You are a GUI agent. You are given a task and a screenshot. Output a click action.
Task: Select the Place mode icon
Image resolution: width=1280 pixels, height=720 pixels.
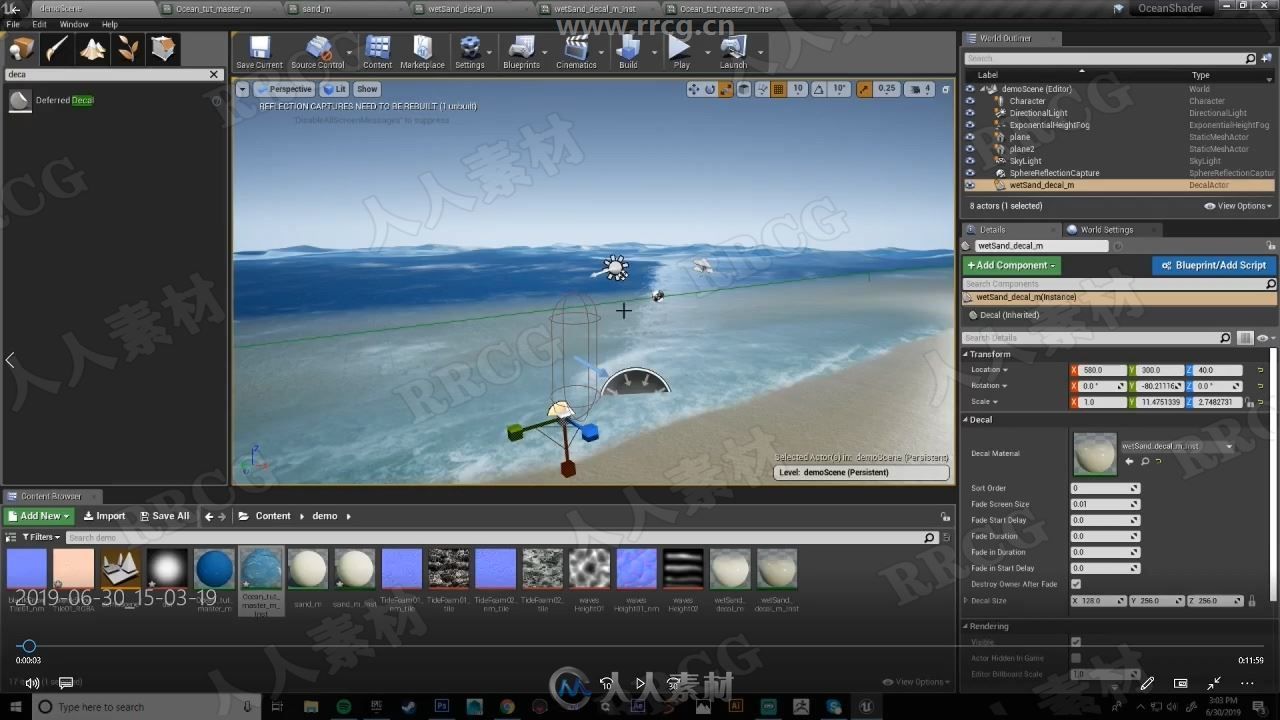click(21, 49)
